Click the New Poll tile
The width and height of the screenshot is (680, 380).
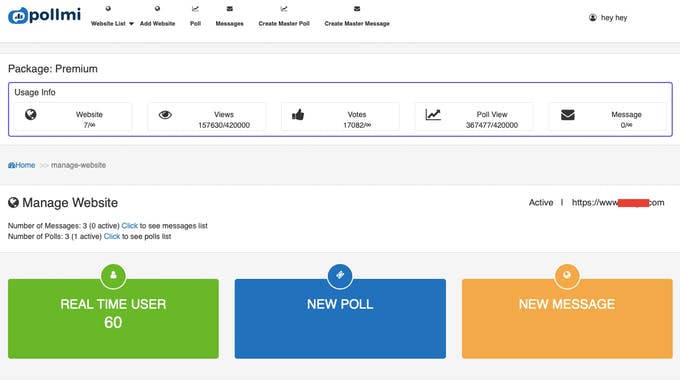pos(340,318)
